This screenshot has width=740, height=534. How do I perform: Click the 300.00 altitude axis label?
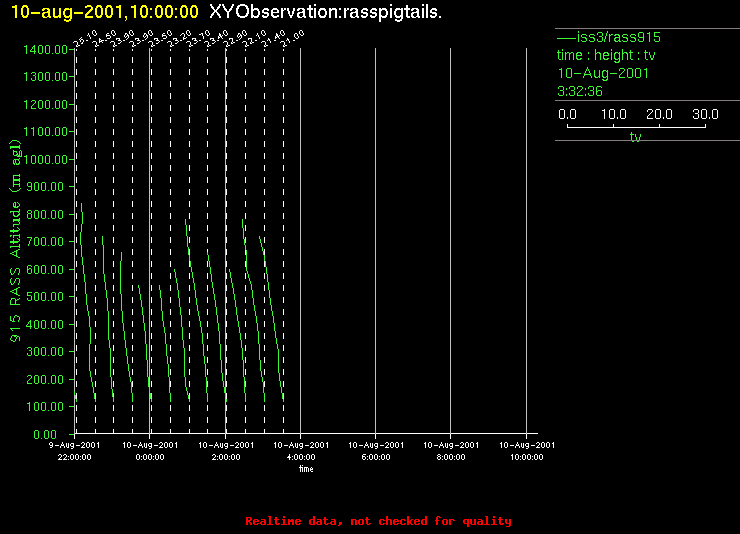point(45,352)
